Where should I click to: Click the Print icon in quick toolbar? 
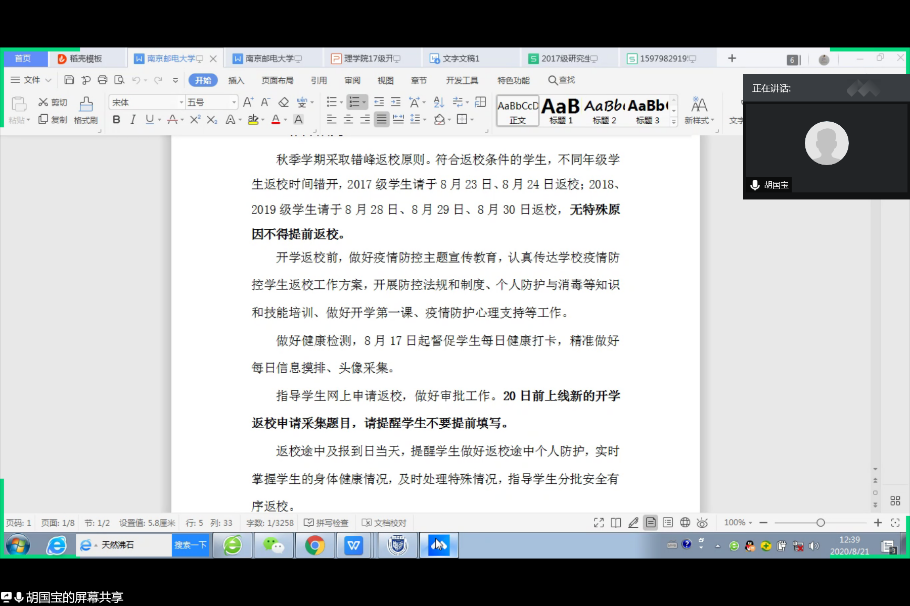pyautogui.click(x=101, y=80)
